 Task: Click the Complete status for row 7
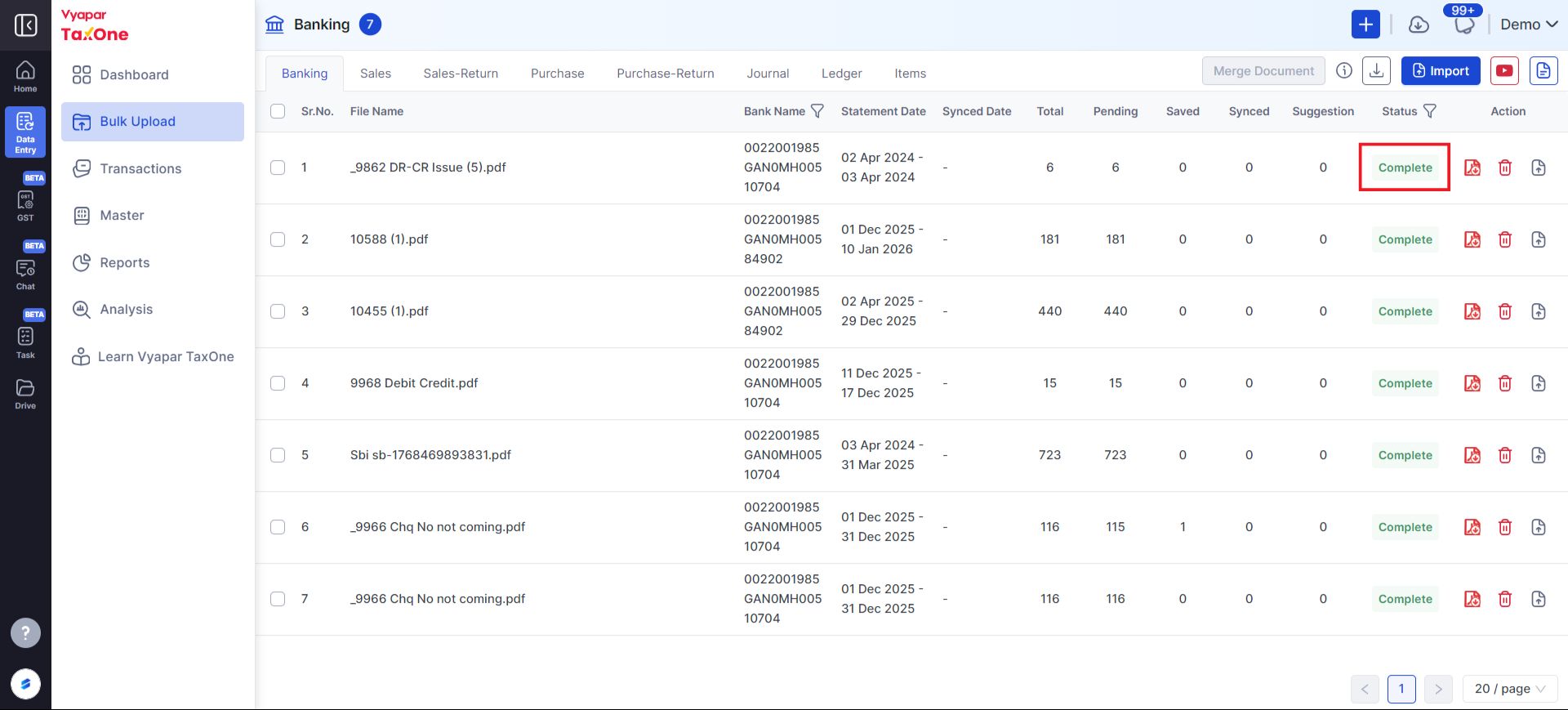[x=1405, y=599]
